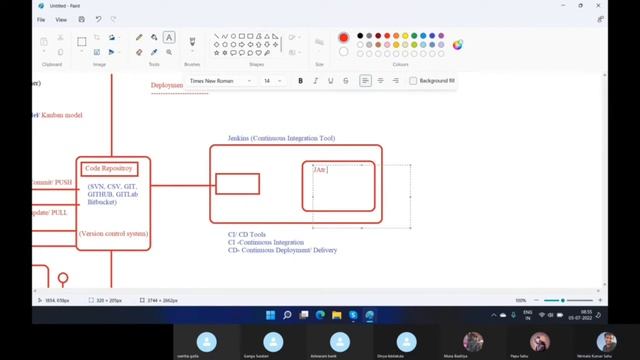The height and width of the screenshot is (360, 640).
Task: Pick the Triangle shape
Action: click(267, 36)
